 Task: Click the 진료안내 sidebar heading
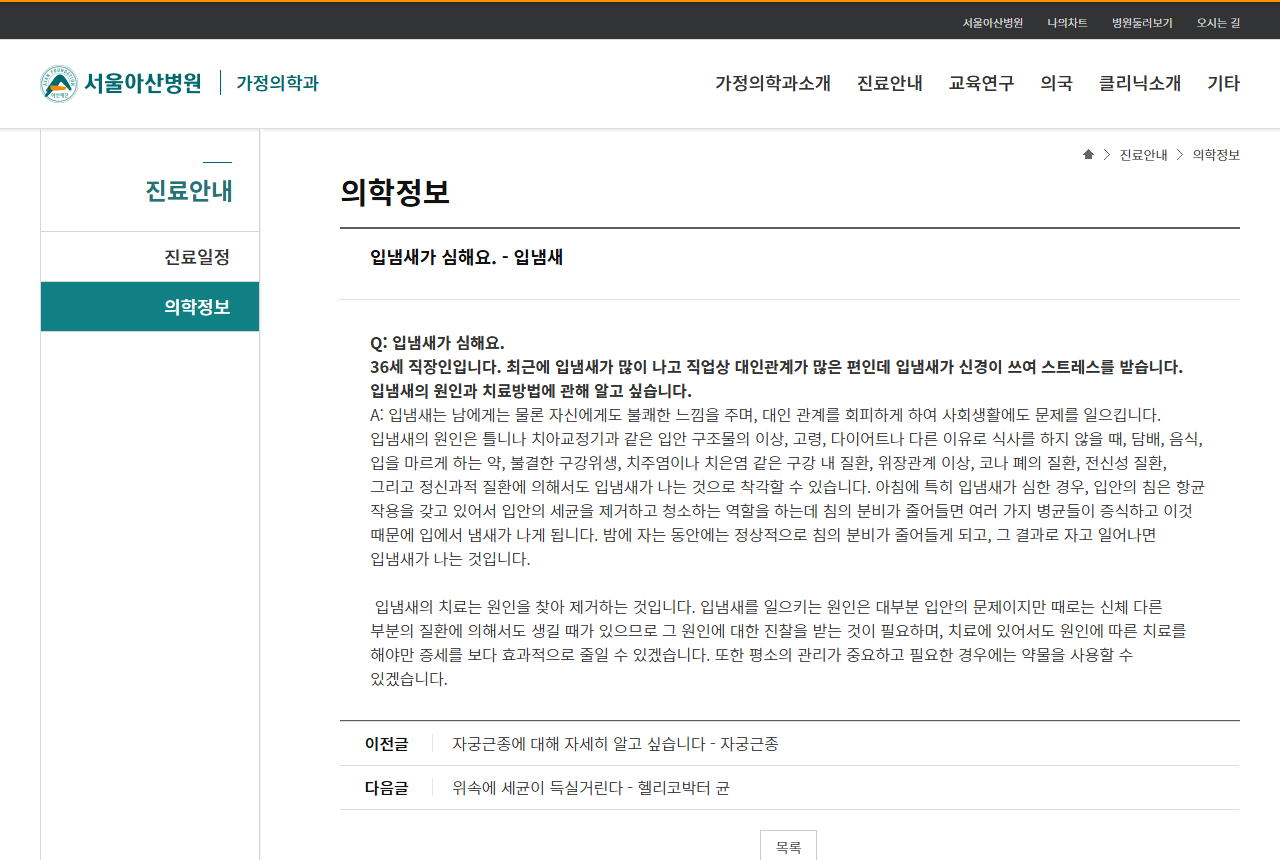coord(189,191)
